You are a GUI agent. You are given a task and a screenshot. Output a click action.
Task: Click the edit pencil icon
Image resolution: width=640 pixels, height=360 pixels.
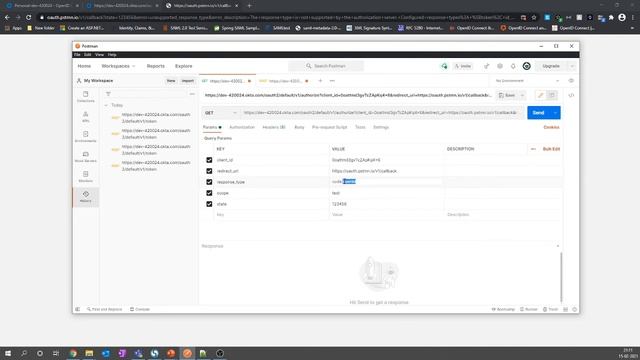540,95
